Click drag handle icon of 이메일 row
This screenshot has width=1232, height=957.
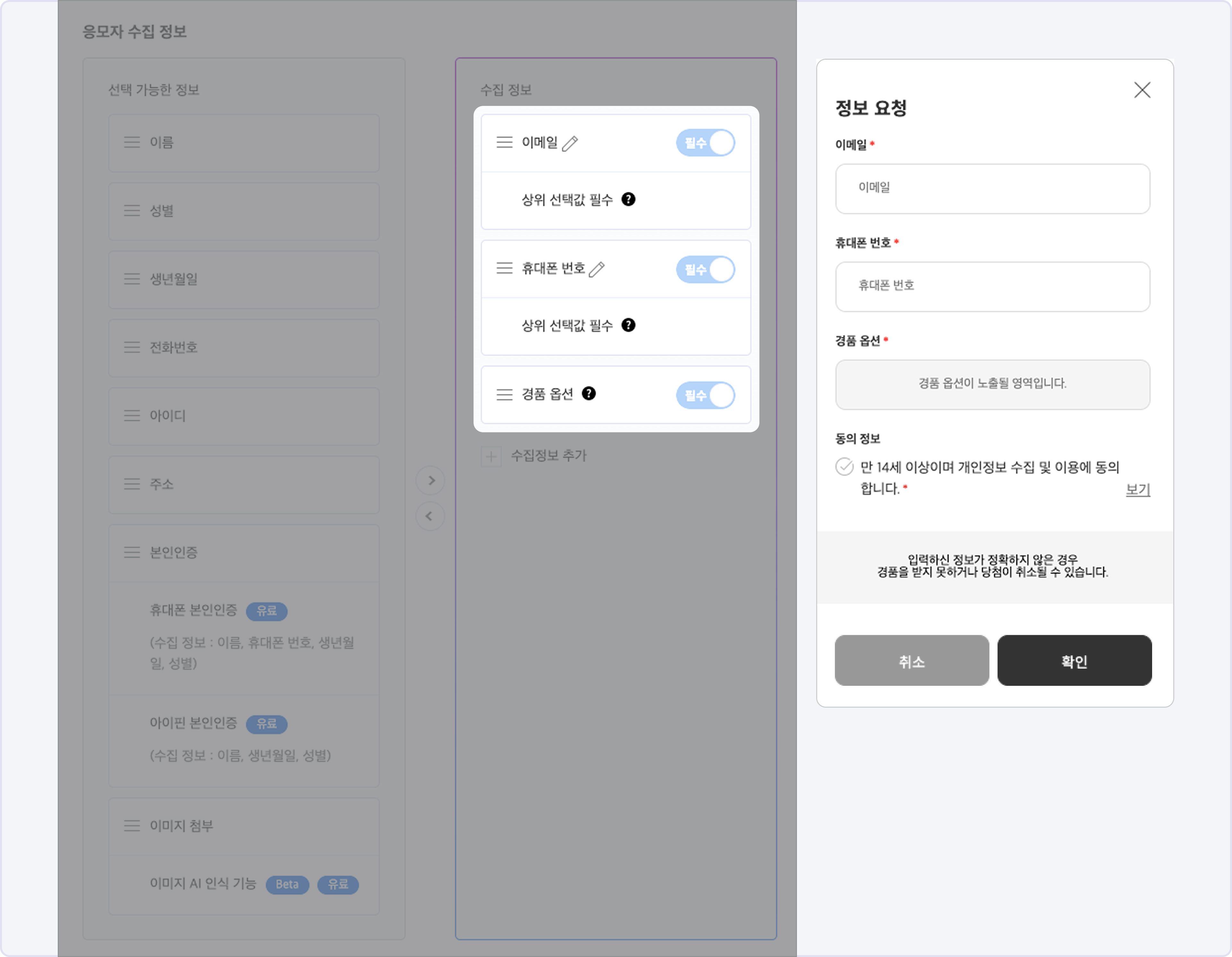point(504,142)
